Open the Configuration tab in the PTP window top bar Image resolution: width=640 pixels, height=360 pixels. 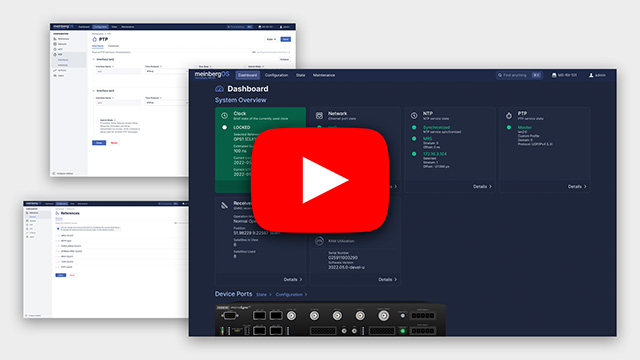100,27
